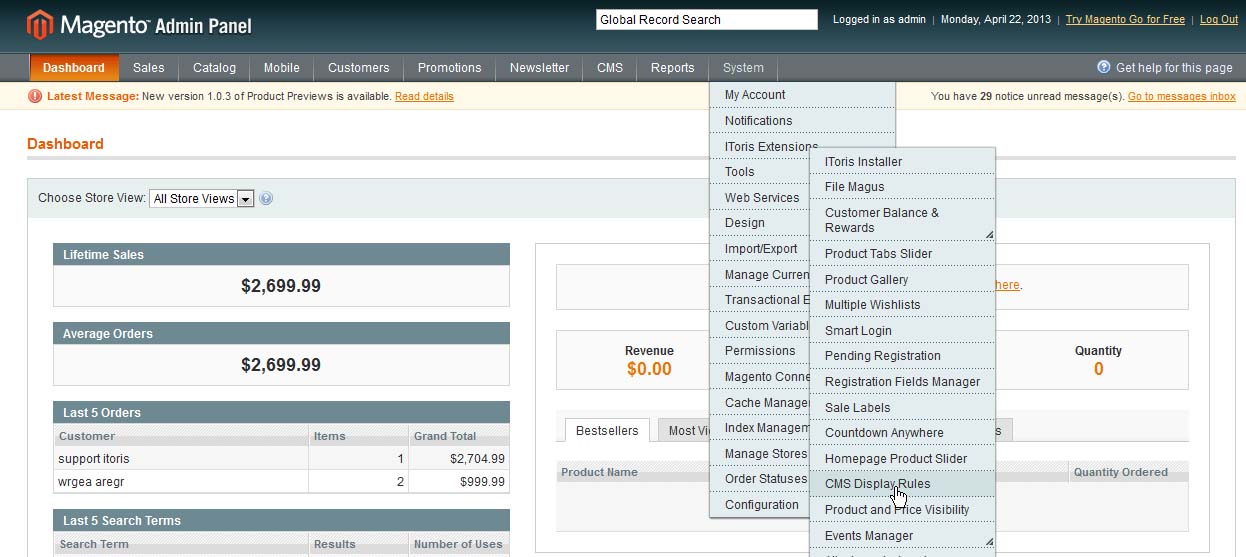Image resolution: width=1246 pixels, height=557 pixels.
Task: Click the support itoris order row
Action: coord(281,459)
